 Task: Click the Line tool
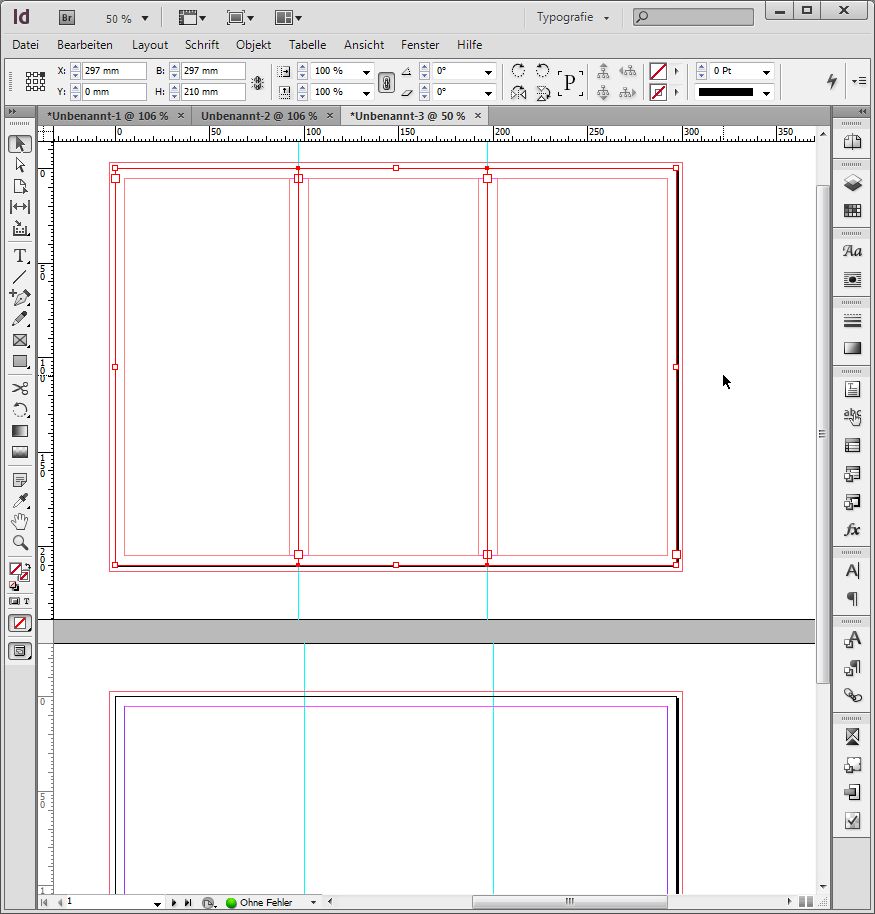(20, 277)
